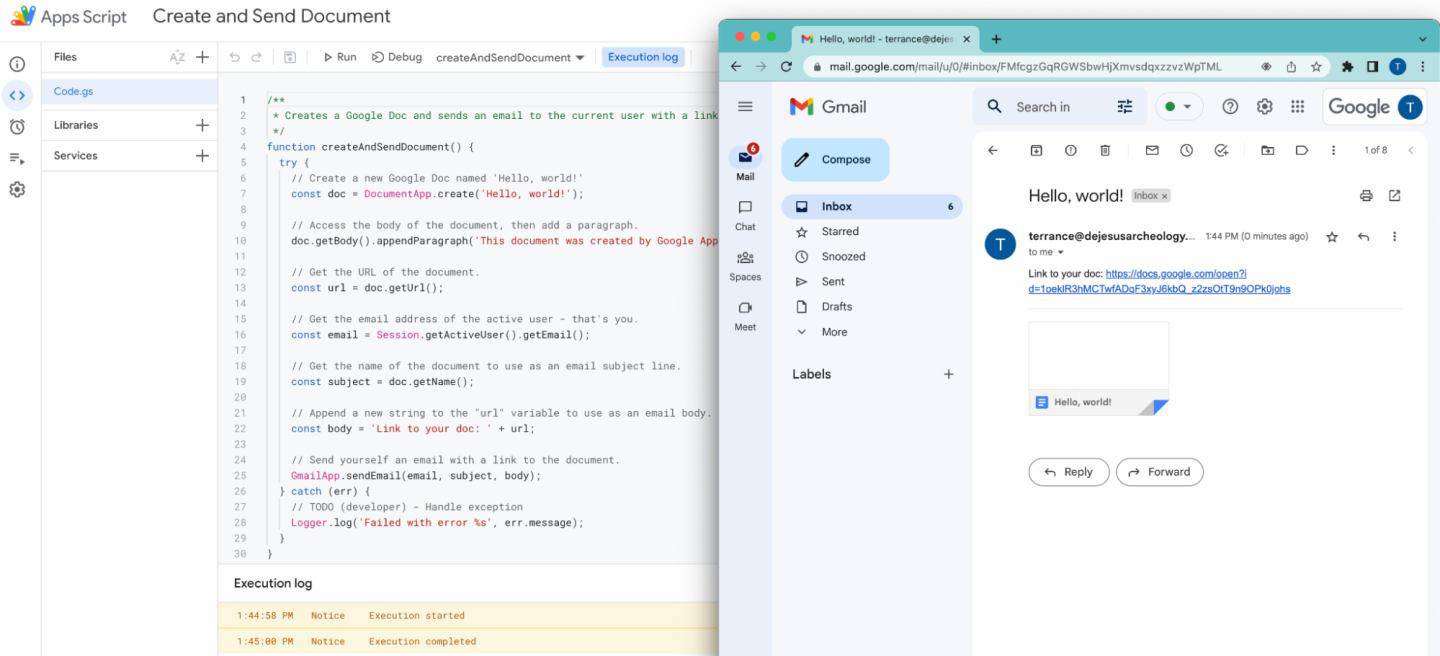This screenshot has height=656, width=1440.
Task: Archive the open Gmail message
Action: click(1036, 150)
